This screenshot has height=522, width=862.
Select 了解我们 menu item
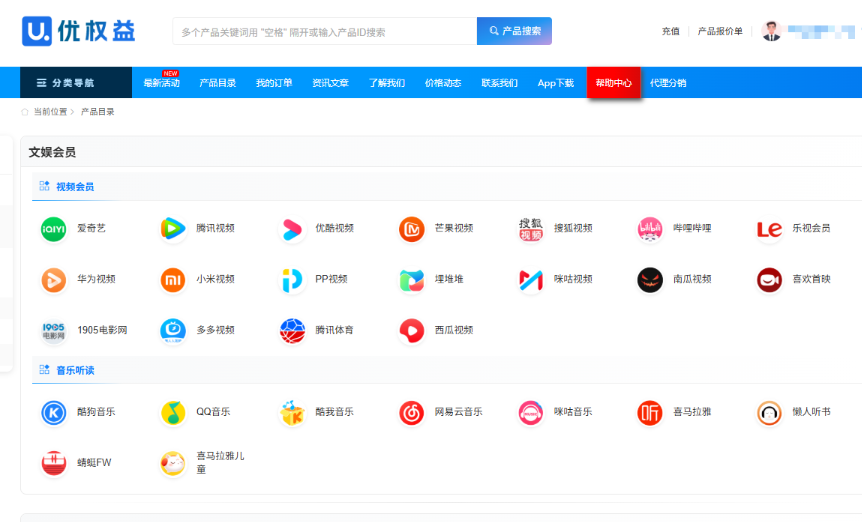(386, 83)
